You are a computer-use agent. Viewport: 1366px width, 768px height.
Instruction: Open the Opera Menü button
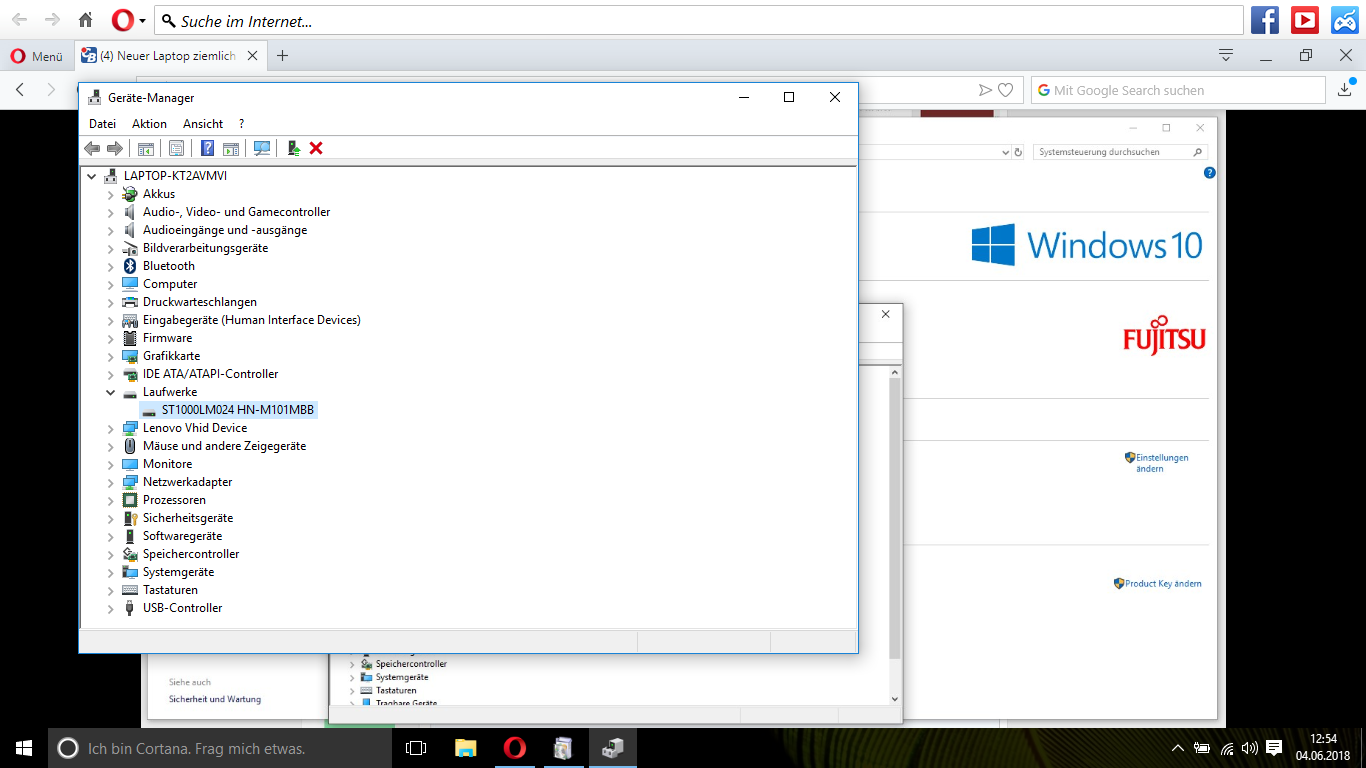(x=36, y=56)
